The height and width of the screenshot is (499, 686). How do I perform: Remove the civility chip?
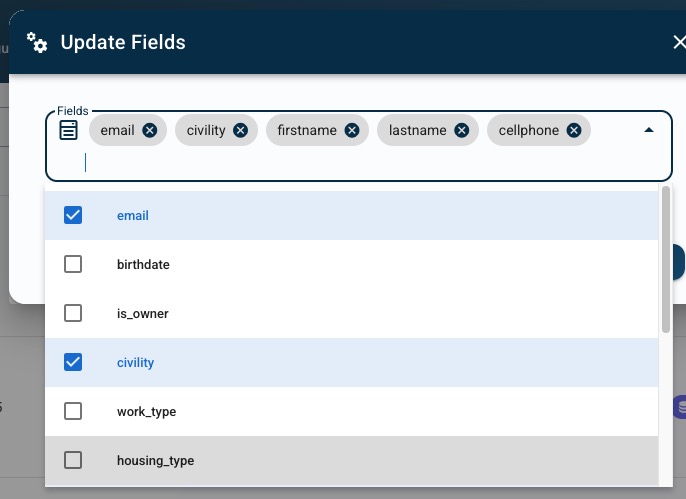coord(240,130)
